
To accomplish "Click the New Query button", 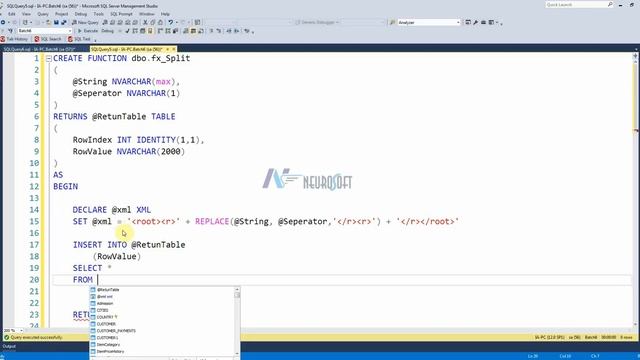I will 85,22.
